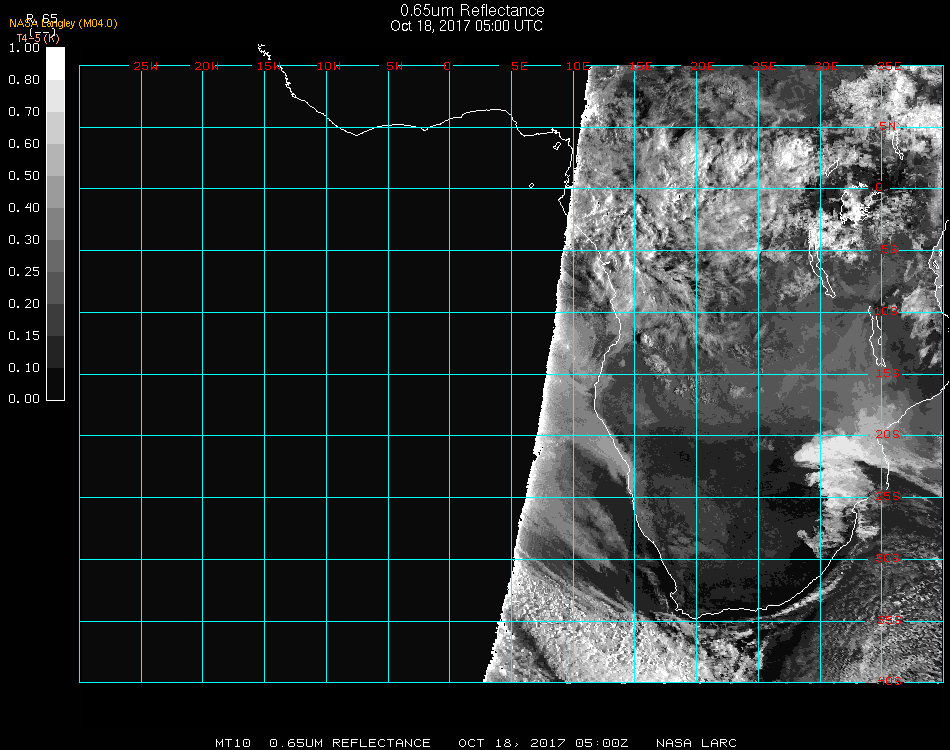This screenshot has width=950, height=750.
Task: Click the 20W longitude label
Action: coord(207,67)
